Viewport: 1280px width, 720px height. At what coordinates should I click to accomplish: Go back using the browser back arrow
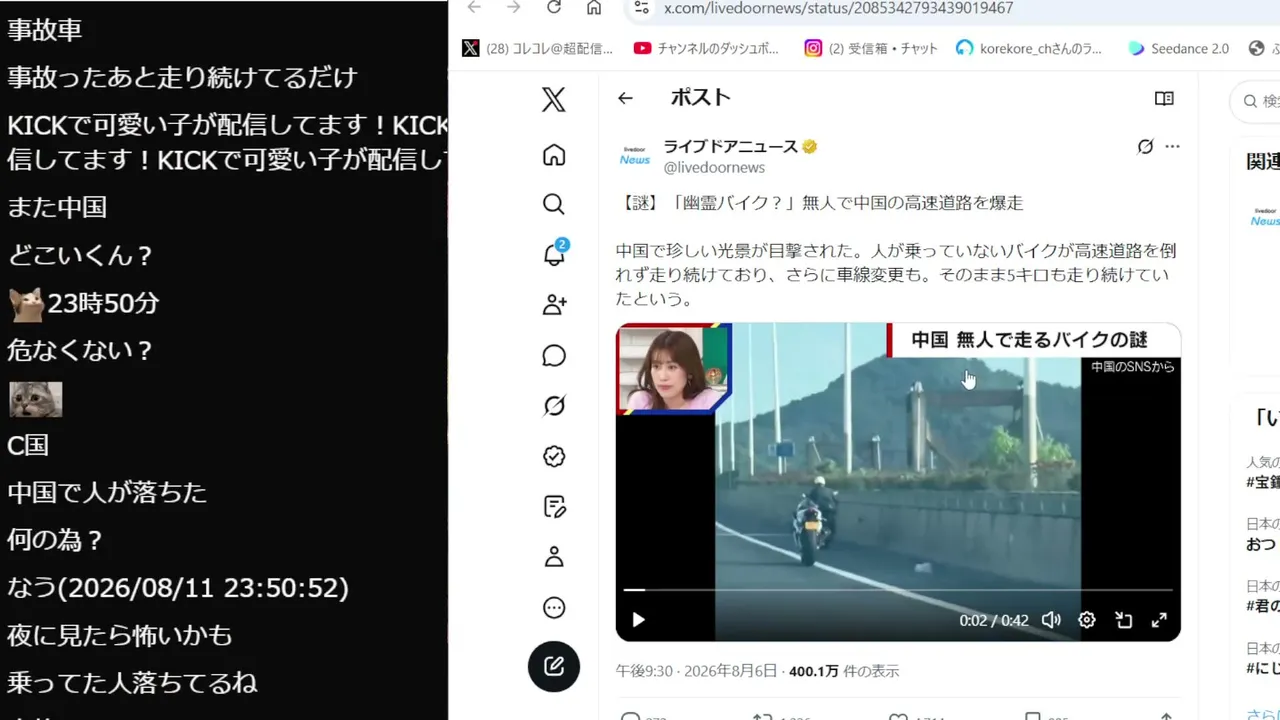point(474,8)
